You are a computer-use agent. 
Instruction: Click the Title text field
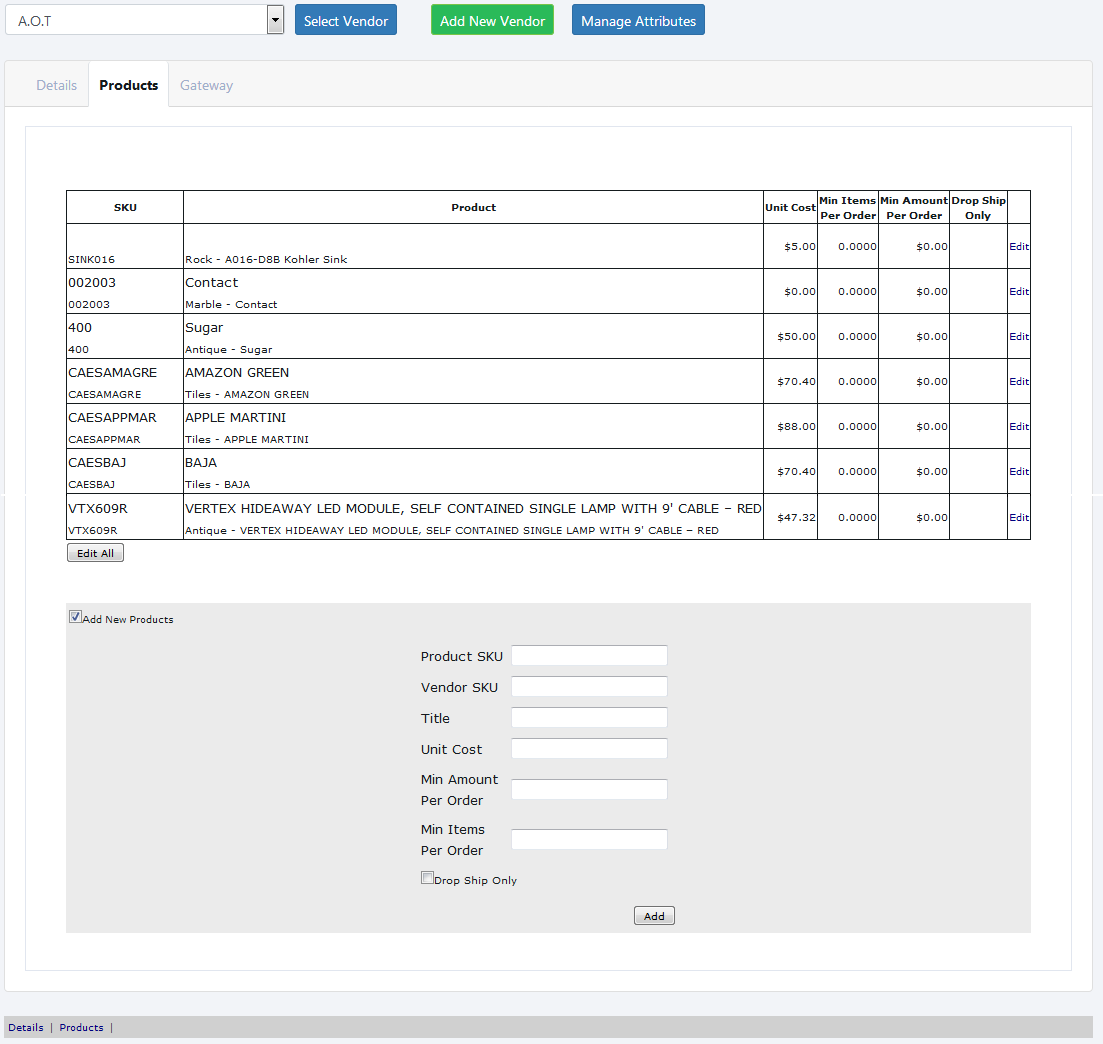[x=588, y=717]
